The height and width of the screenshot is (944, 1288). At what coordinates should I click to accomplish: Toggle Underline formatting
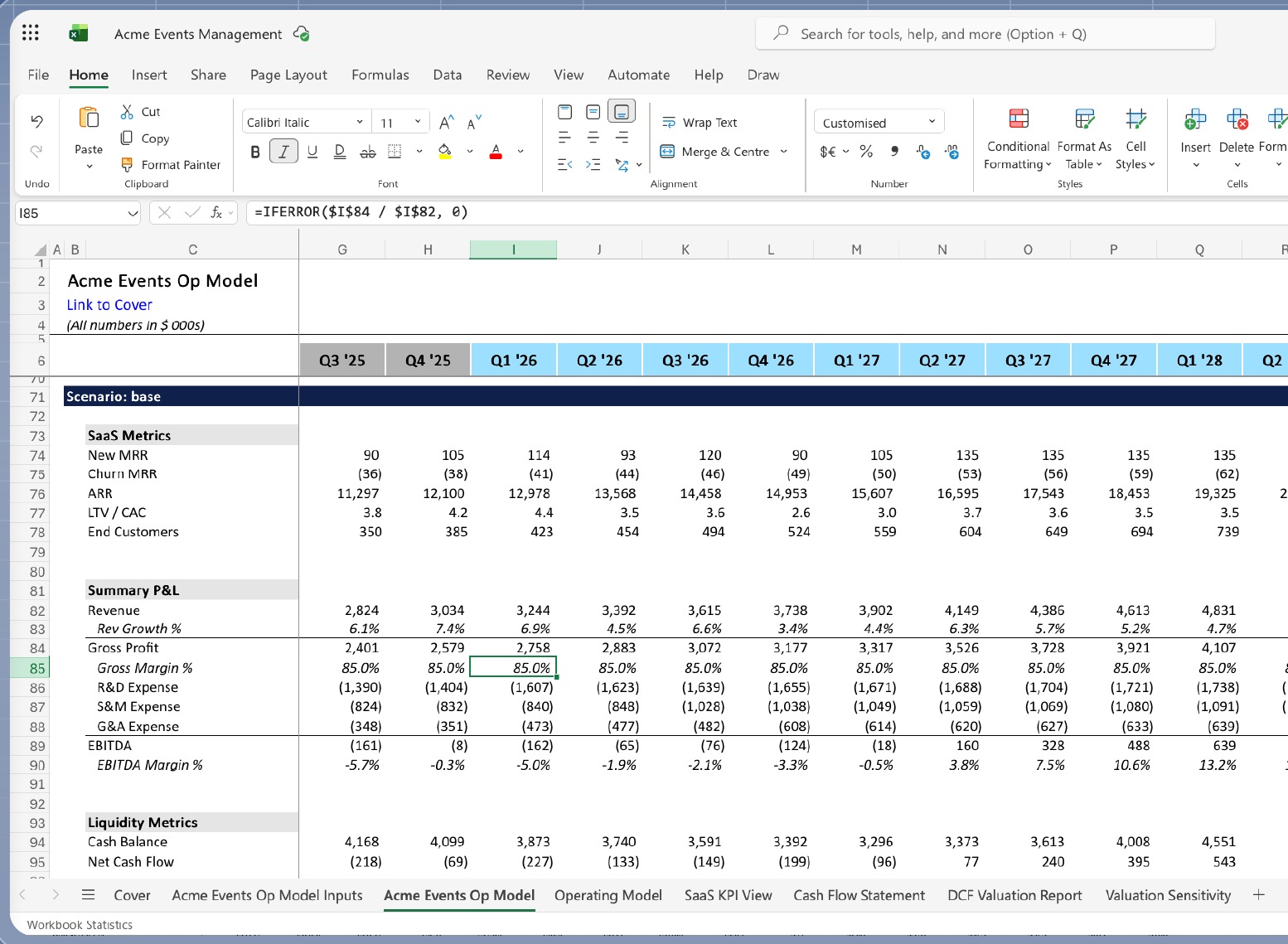click(x=312, y=152)
